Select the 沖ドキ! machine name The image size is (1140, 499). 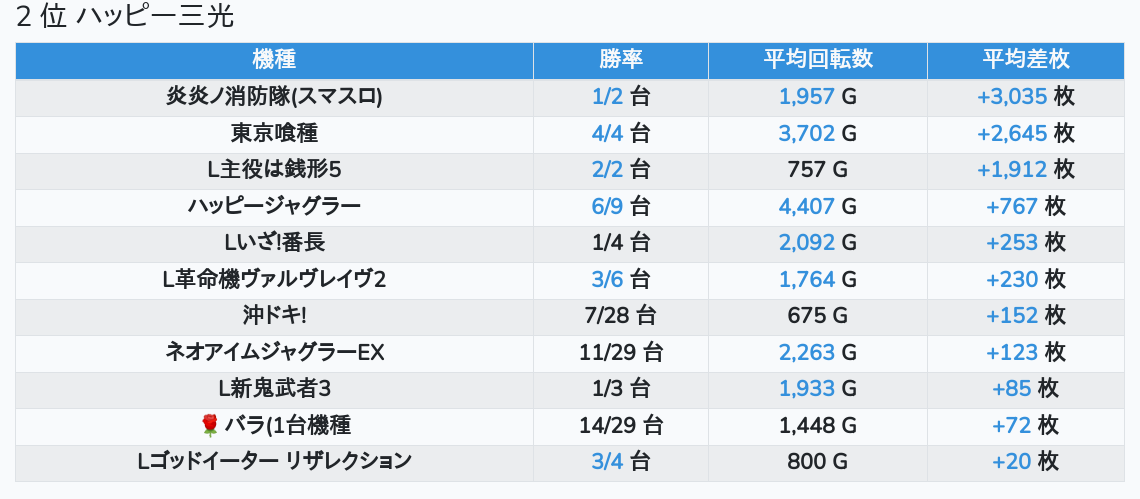click(274, 316)
